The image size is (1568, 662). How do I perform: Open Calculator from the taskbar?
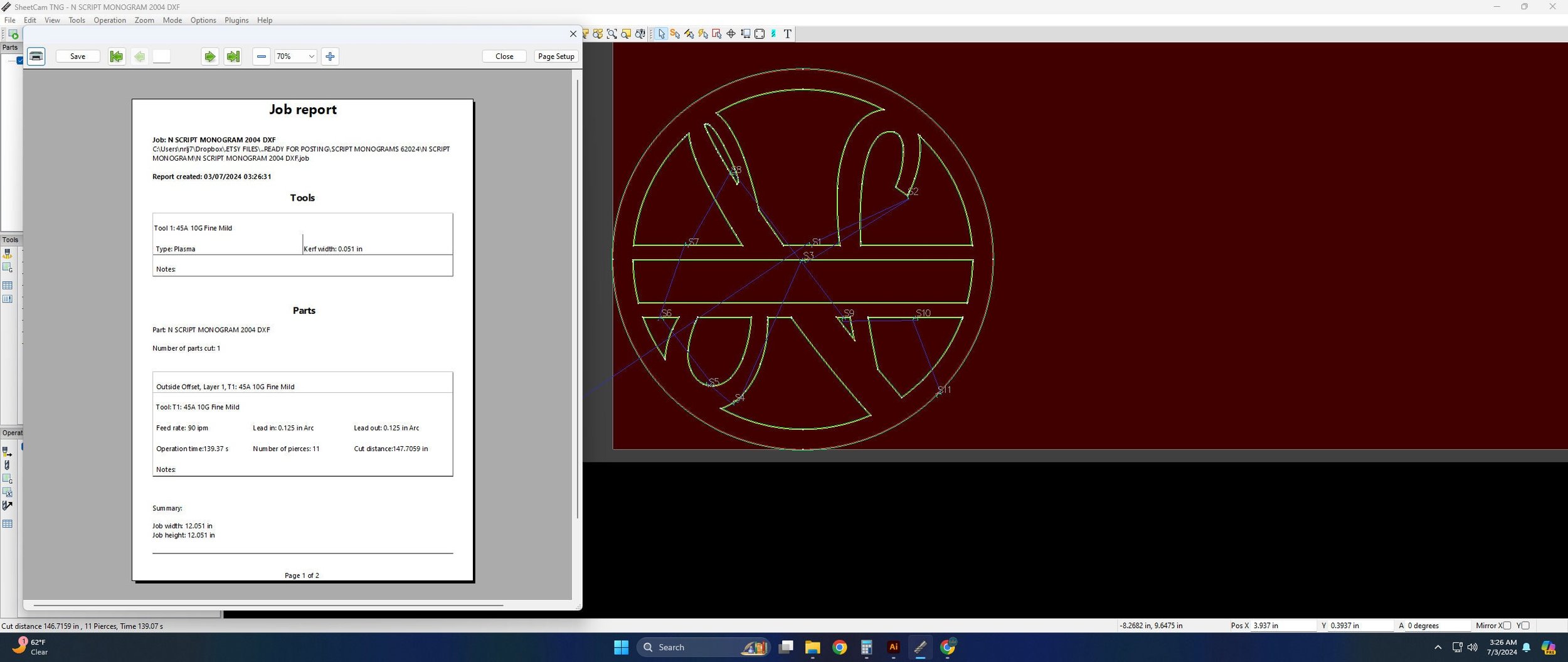866,647
